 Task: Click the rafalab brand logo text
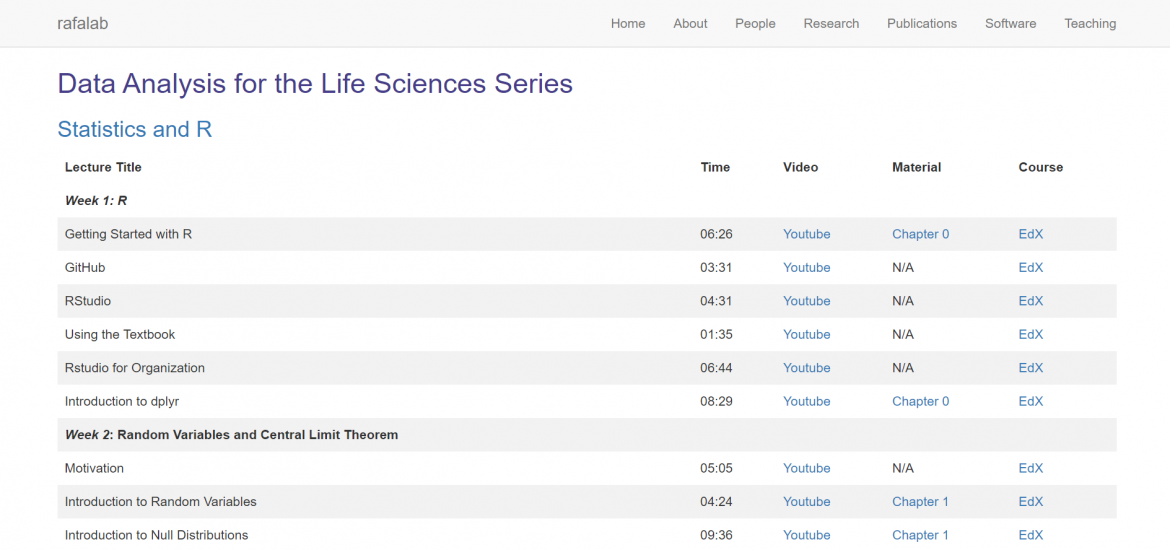[83, 23]
